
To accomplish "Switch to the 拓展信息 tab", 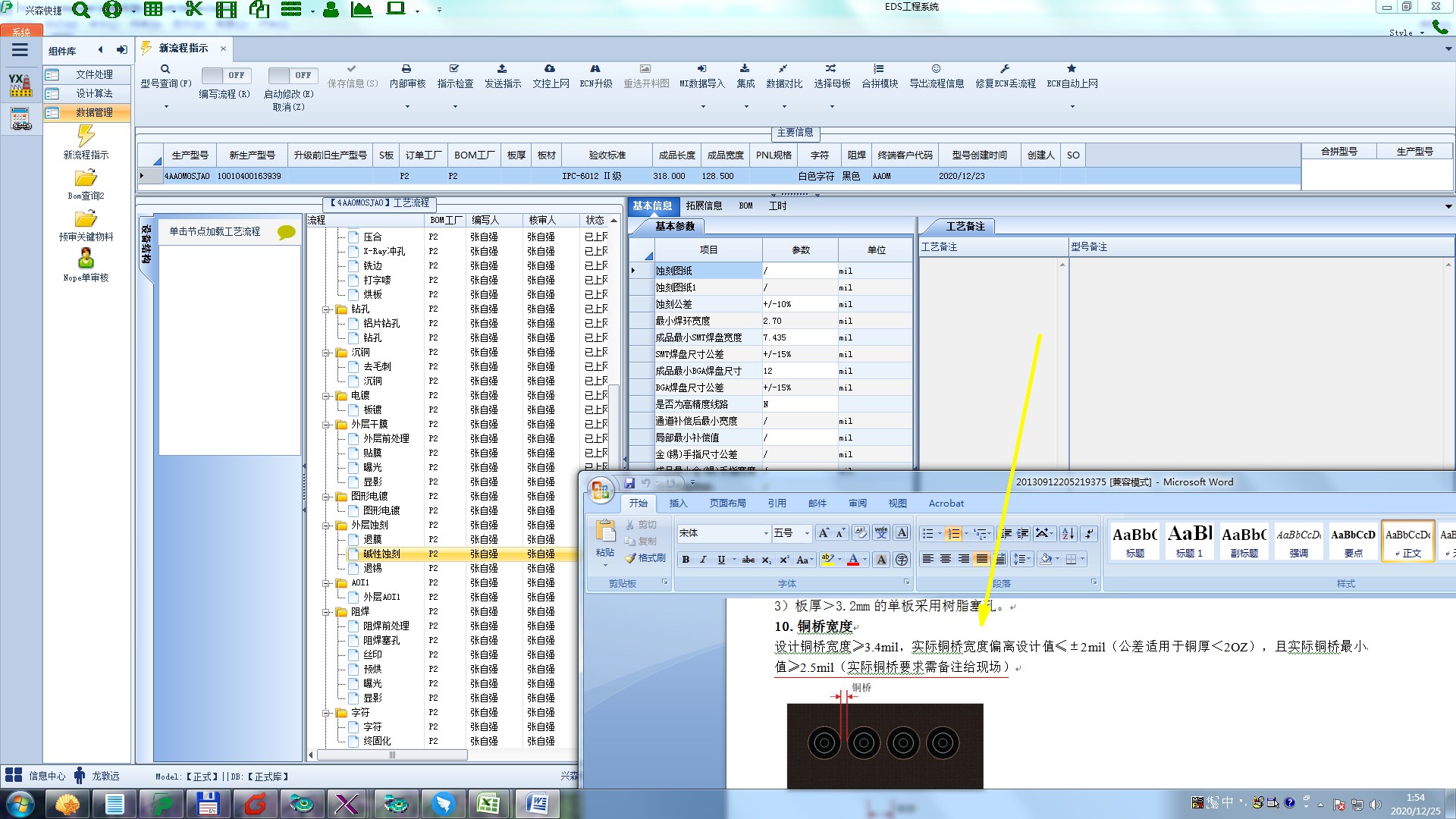I will point(703,206).
